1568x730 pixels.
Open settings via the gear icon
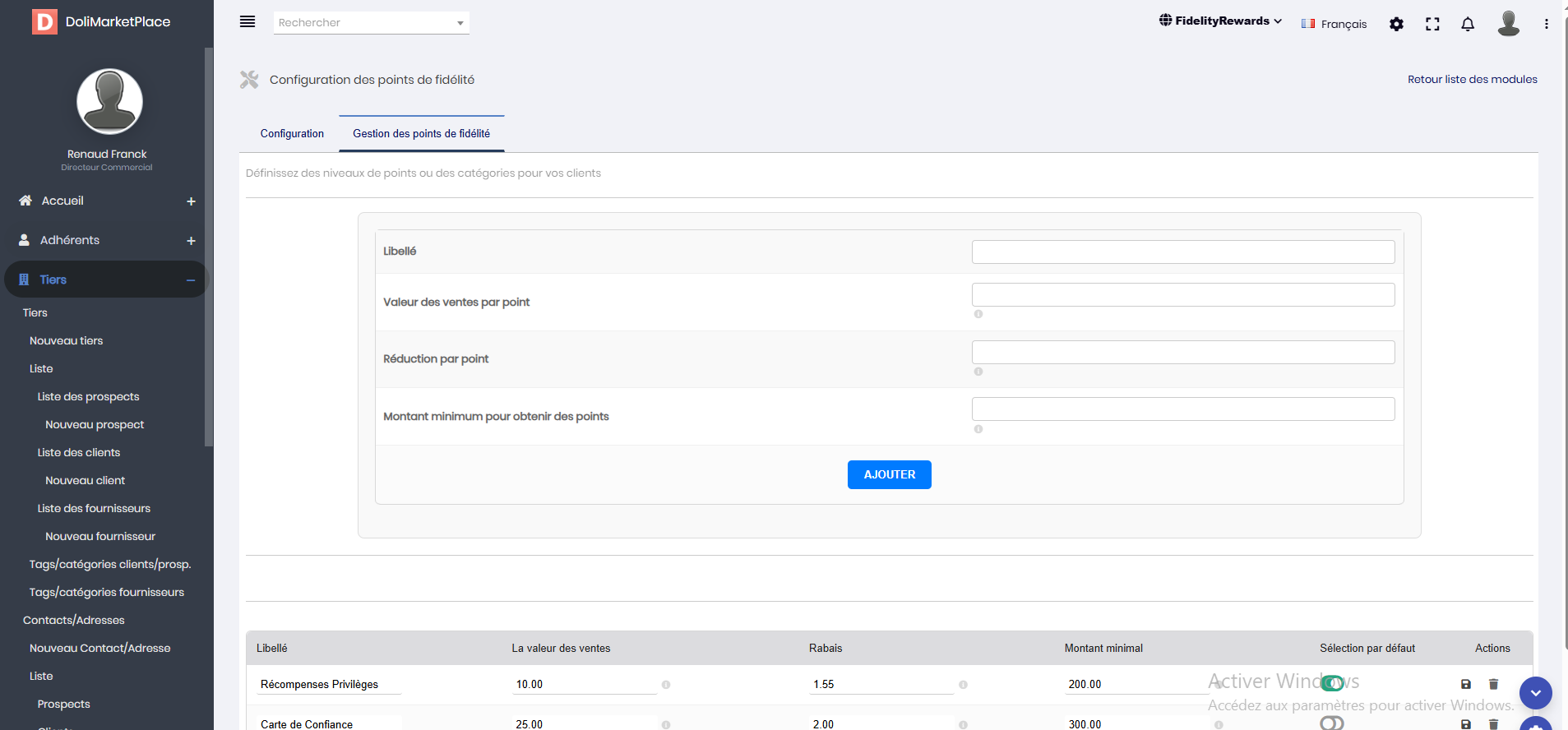[1396, 24]
